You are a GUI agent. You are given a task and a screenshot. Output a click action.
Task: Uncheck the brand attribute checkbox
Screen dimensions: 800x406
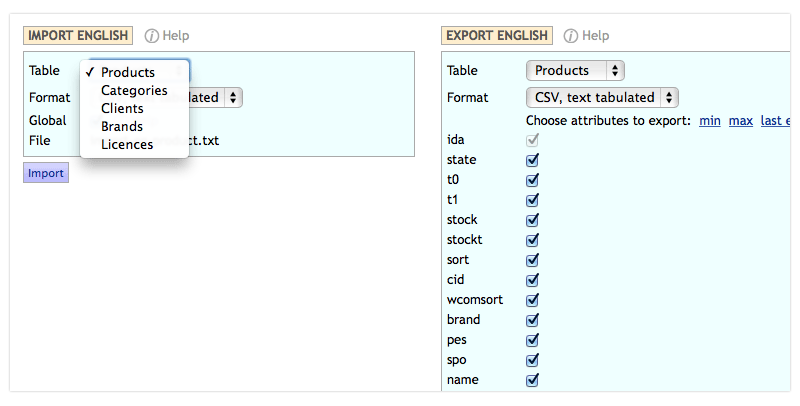click(532, 320)
